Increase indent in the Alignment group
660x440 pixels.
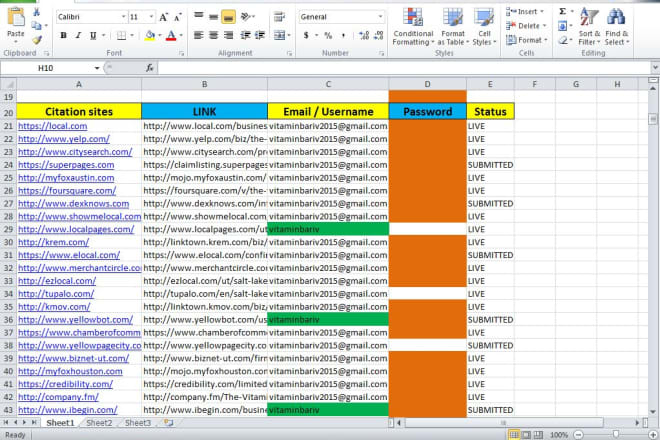(x=260, y=36)
